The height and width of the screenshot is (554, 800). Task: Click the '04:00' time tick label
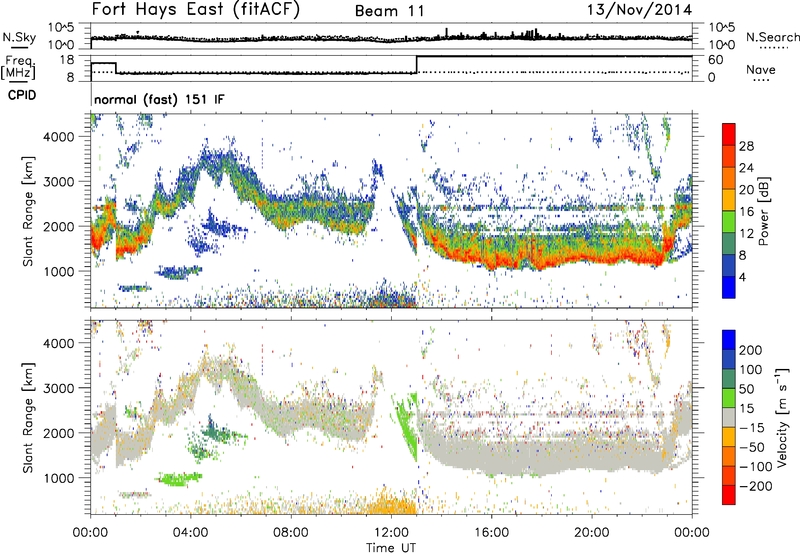click(190, 533)
